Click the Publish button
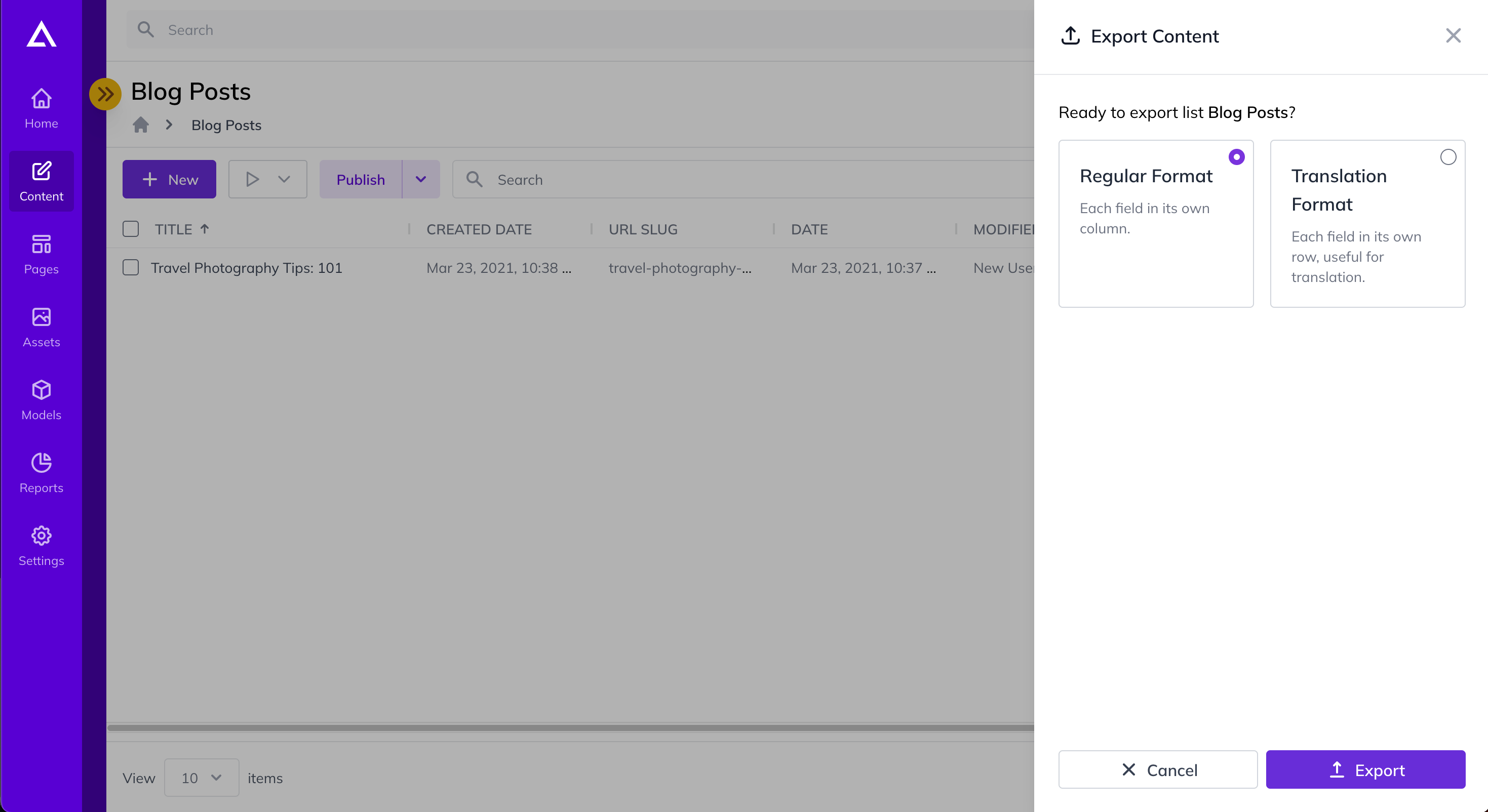The image size is (1488, 812). 361,180
